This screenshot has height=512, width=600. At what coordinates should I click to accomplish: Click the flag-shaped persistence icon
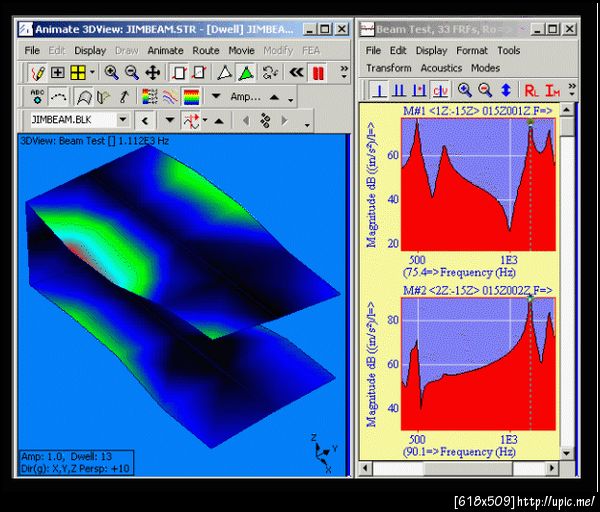pos(103,97)
